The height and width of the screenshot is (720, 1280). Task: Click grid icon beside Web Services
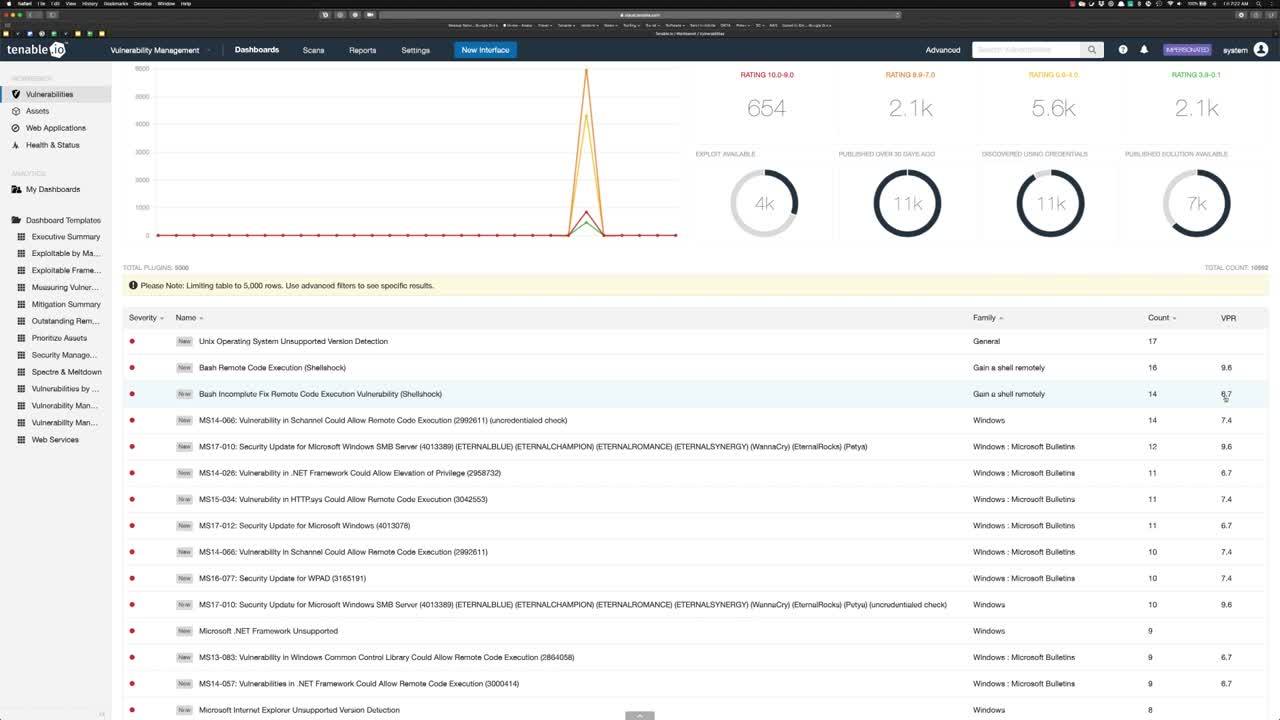tap(22, 440)
